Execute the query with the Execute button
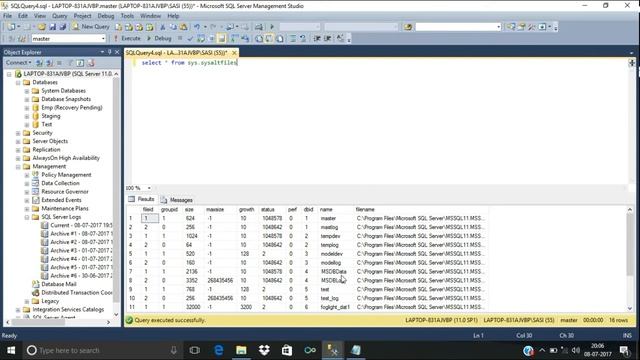The image size is (640, 360). point(127,38)
